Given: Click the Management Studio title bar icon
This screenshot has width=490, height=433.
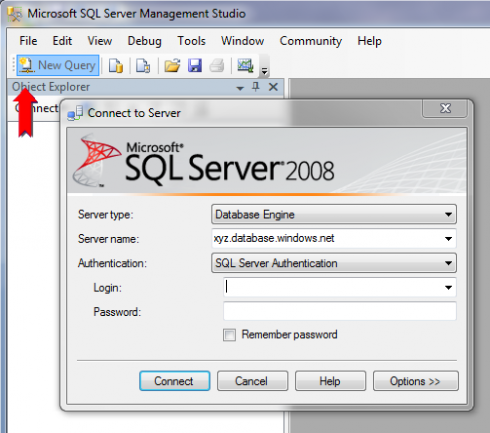Looking at the screenshot, I should click(x=15, y=14).
